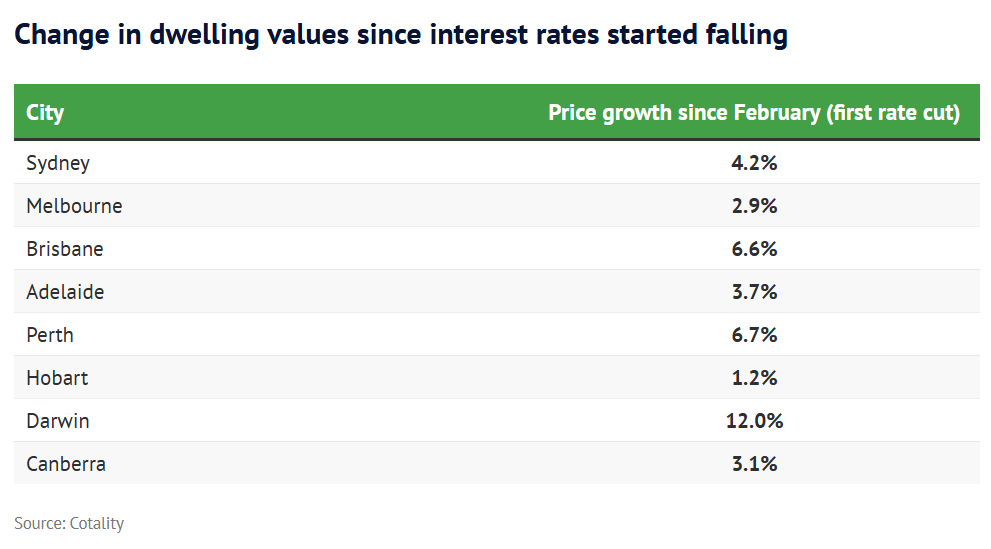Click the 12.0% value for Darwin
991x549 pixels.
[754, 421]
